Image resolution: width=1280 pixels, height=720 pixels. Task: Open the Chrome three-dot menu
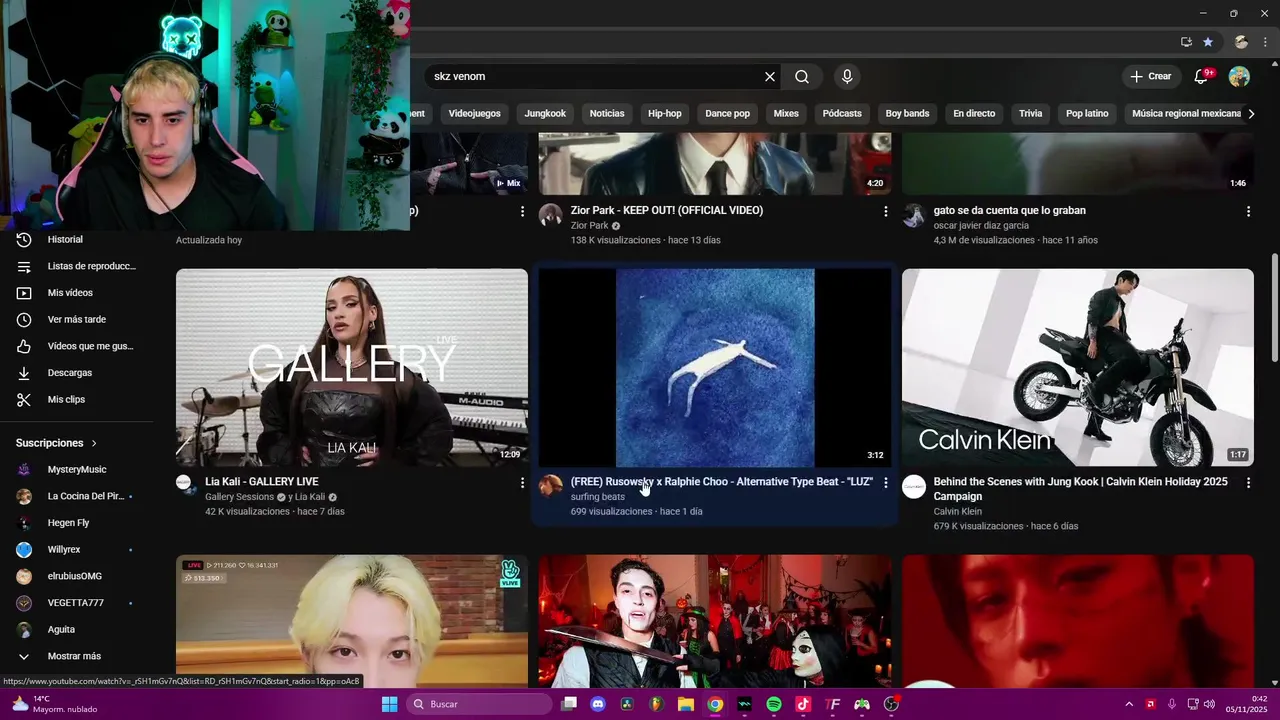pyautogui.click(x=1266, y=42)
